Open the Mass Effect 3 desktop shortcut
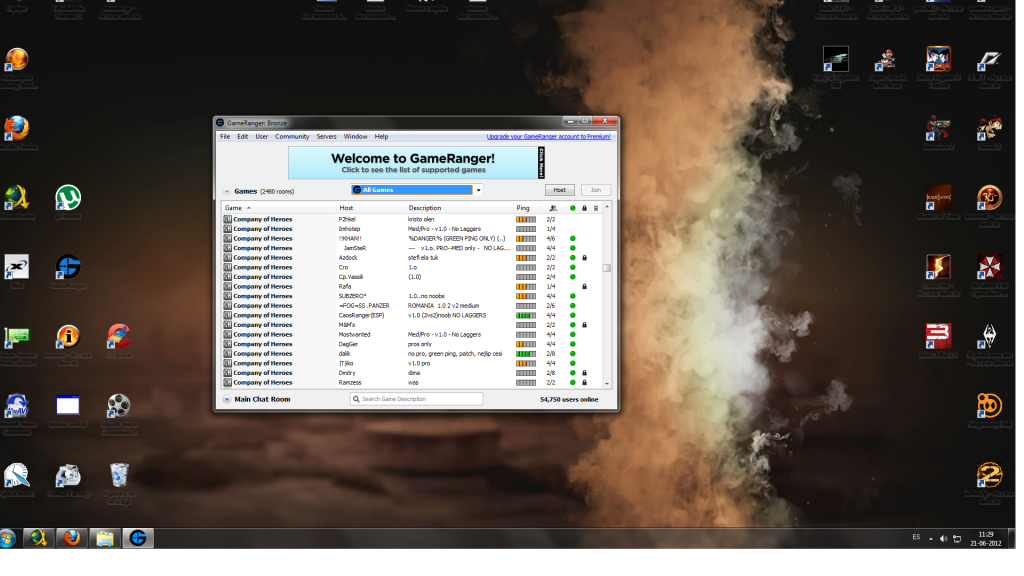The width and height of the screenshot is (1024, 576). coord(938,336)
